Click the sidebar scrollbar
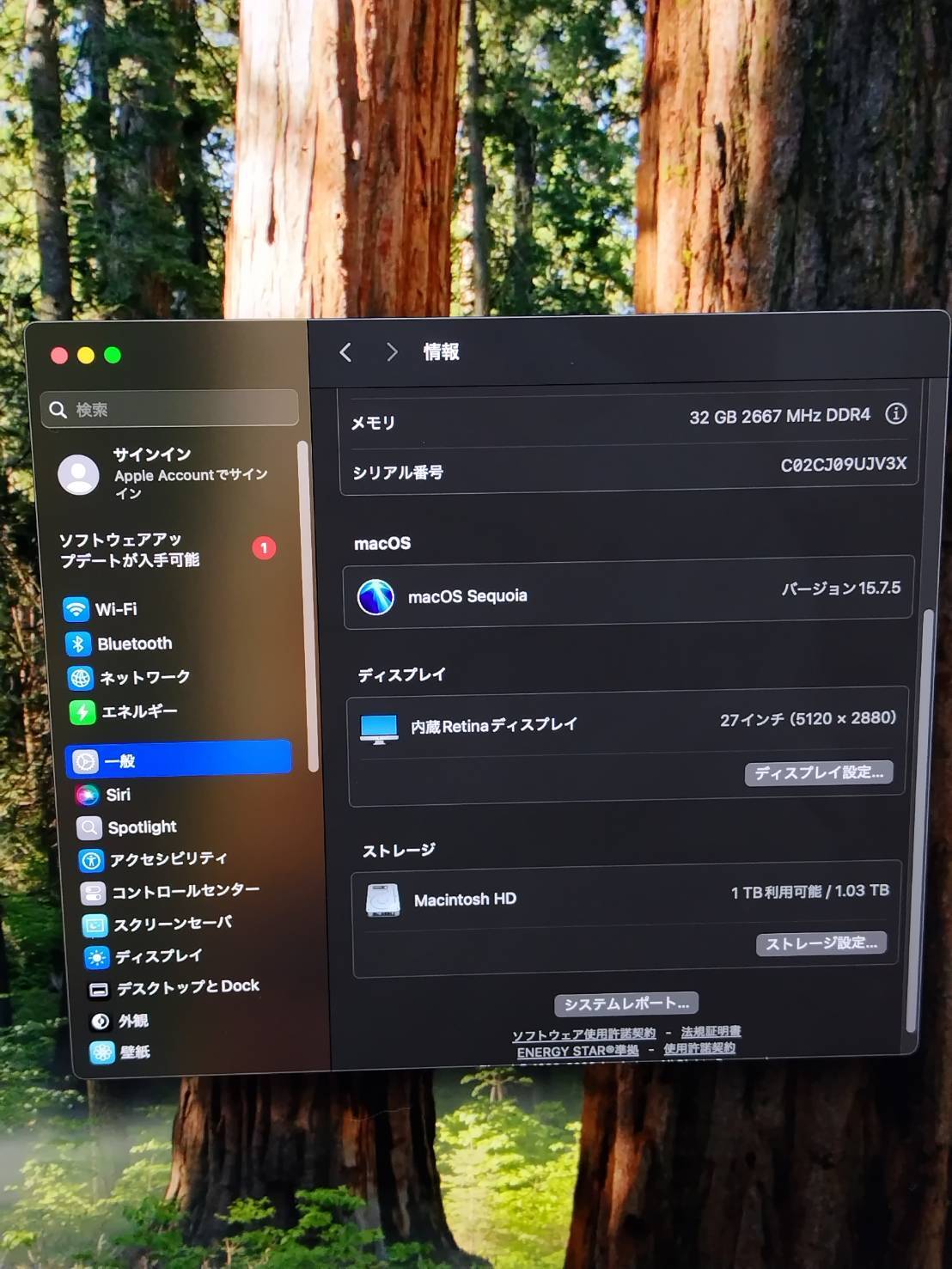Screen dimensions: 952x1269 (308, 606)
